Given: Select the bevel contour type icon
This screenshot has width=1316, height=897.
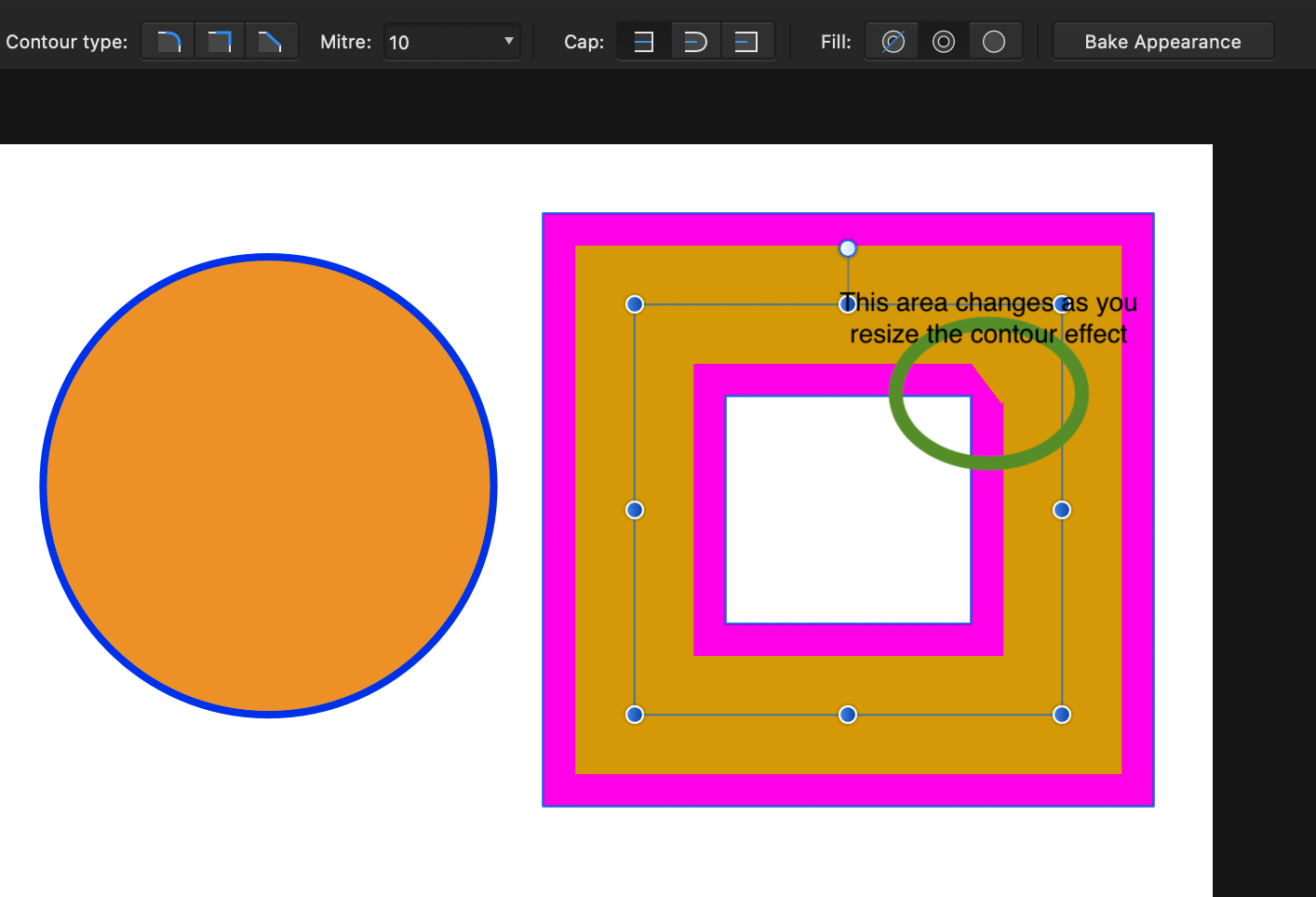Looking at the screenshot, I should pos(271,42).
